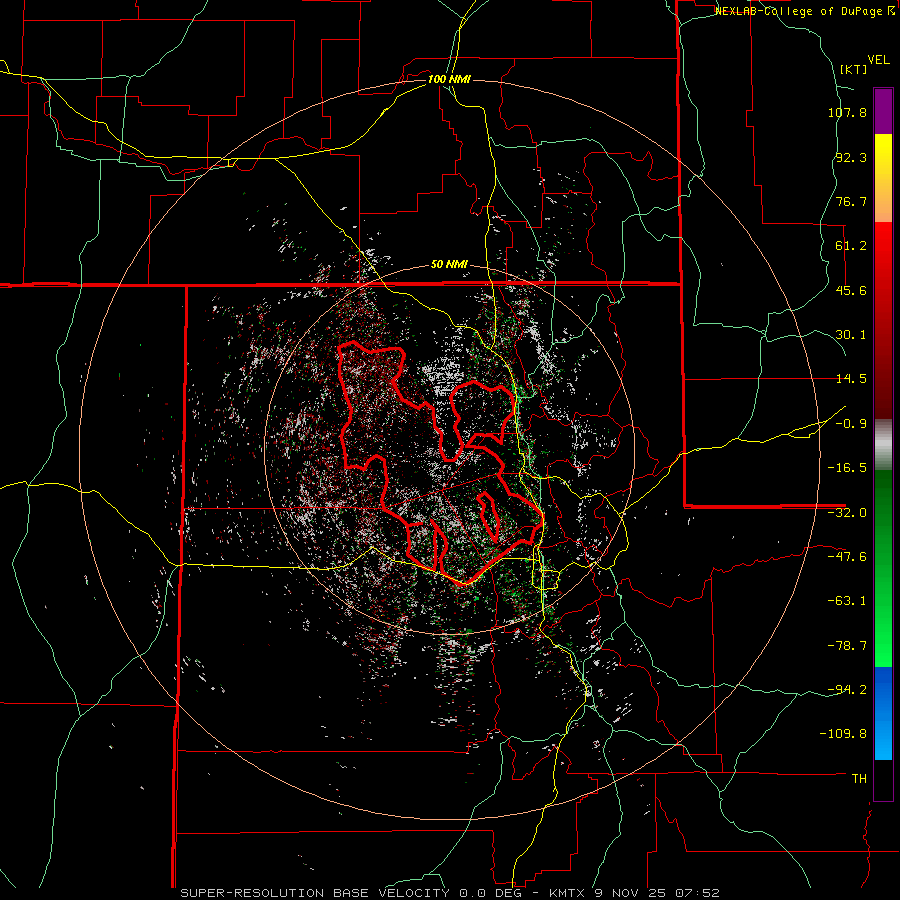This screenshot has width=900, height=900.
Task: Click the 100 NMI range ring label
Action: click(x=449, y=79)
